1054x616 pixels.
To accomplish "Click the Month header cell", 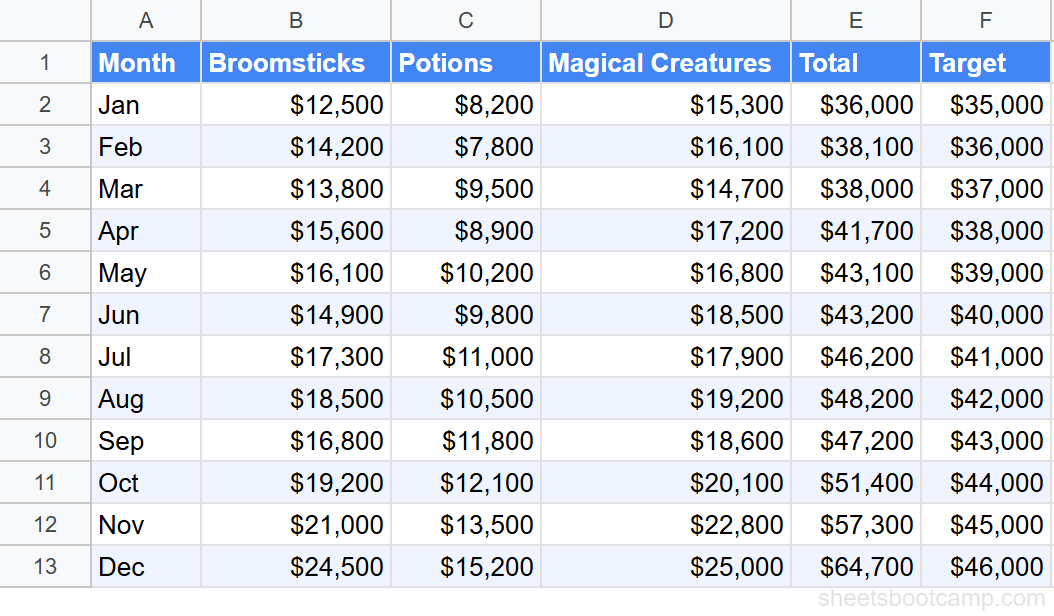I will (x=146, y=63).
